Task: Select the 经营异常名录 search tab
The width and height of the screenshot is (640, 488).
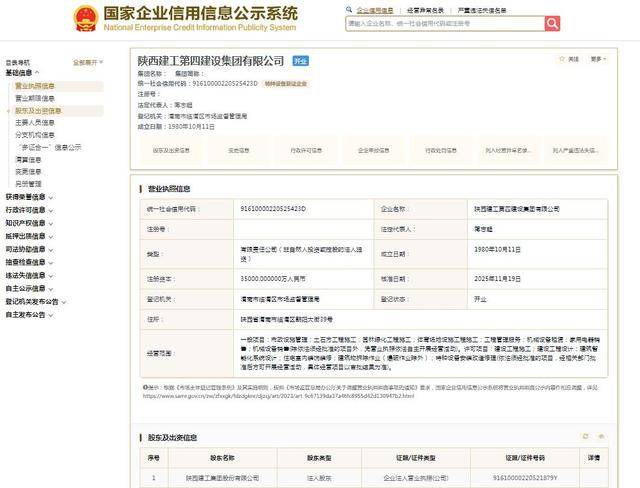Action: point(425,11)
